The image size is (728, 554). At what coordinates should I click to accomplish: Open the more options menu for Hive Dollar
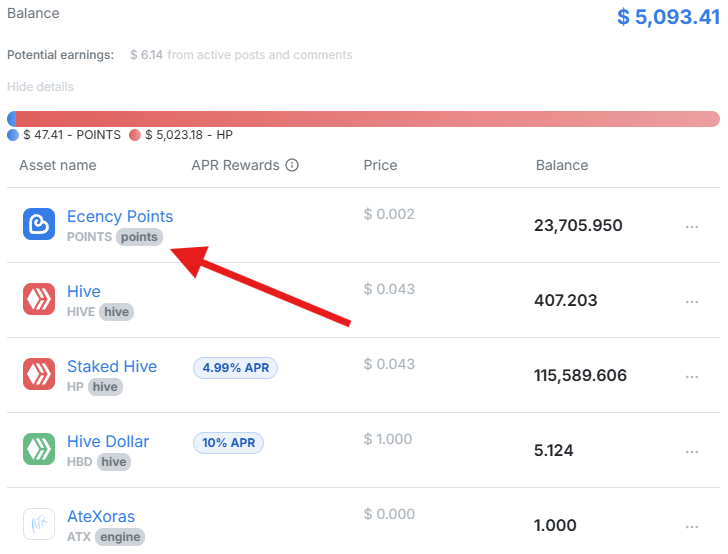[x=692, y=452]
